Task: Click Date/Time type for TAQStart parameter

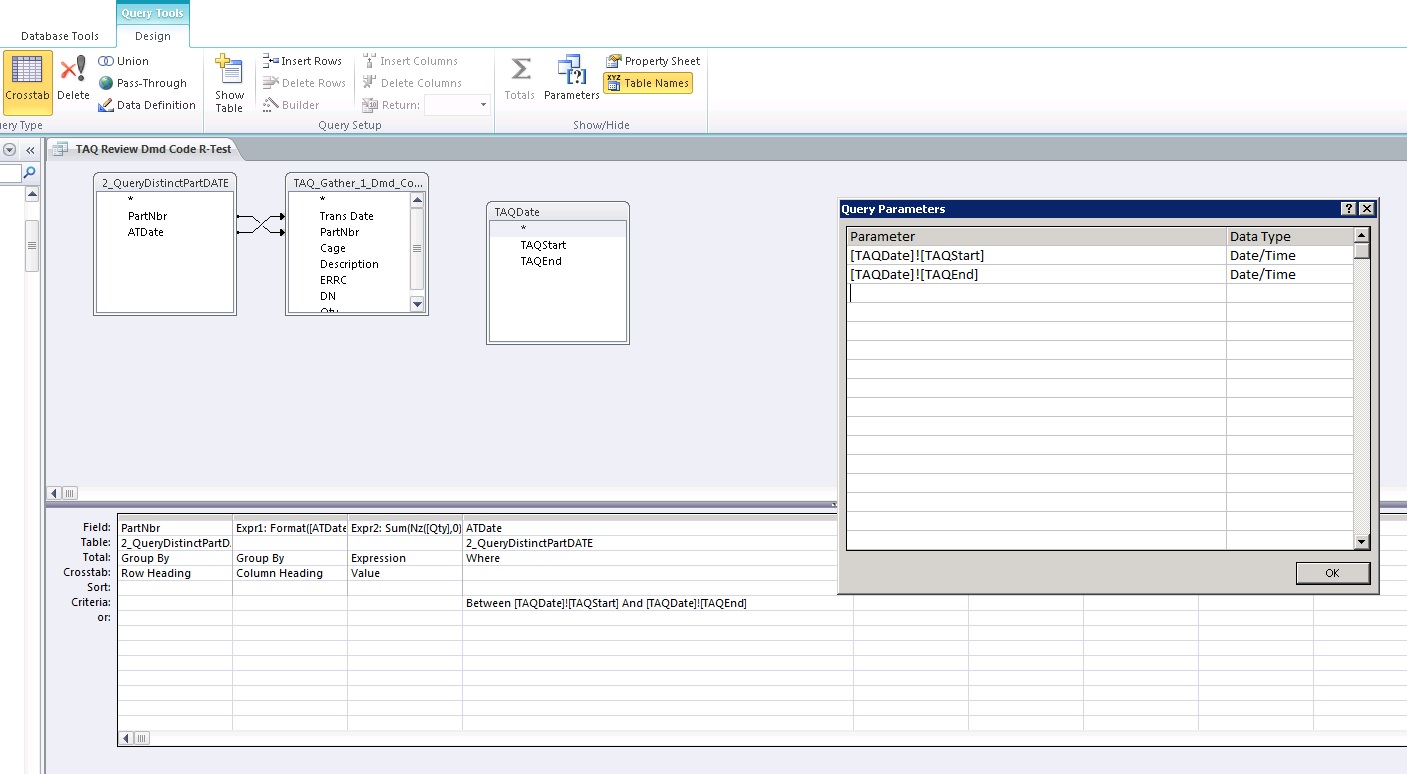Action: (x=1290, y=255)
